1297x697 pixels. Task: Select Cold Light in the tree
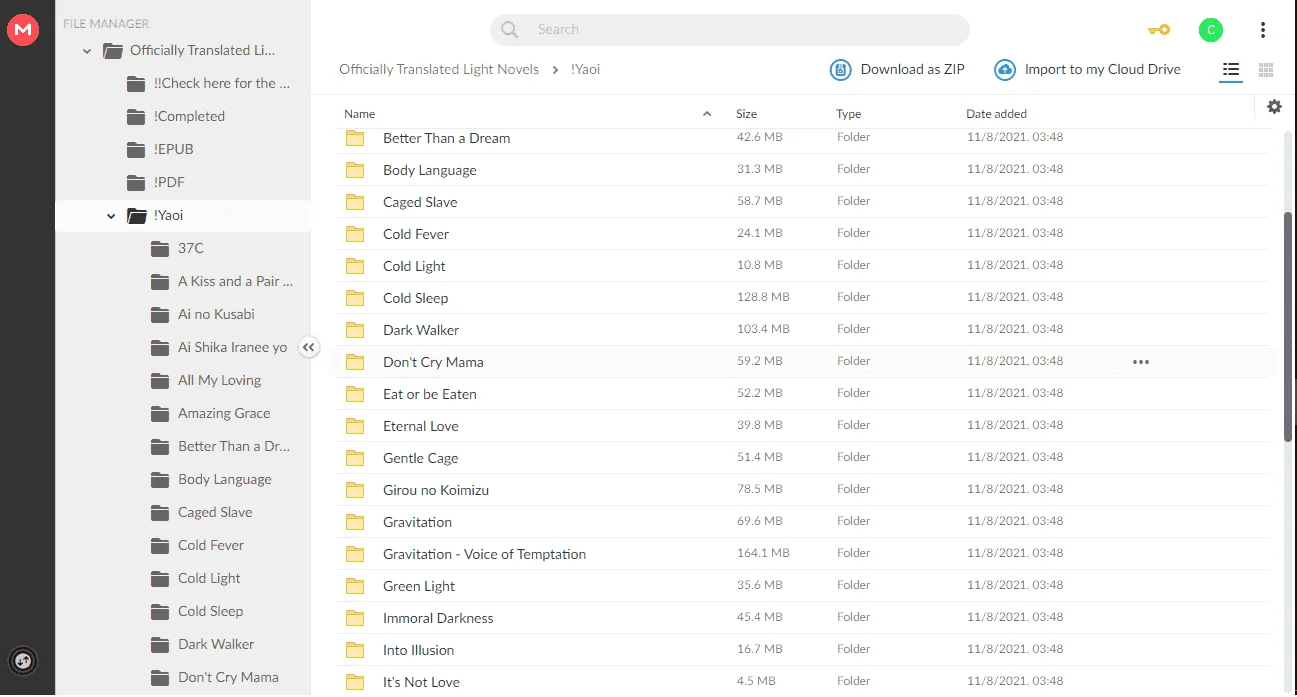click(183, 578)
